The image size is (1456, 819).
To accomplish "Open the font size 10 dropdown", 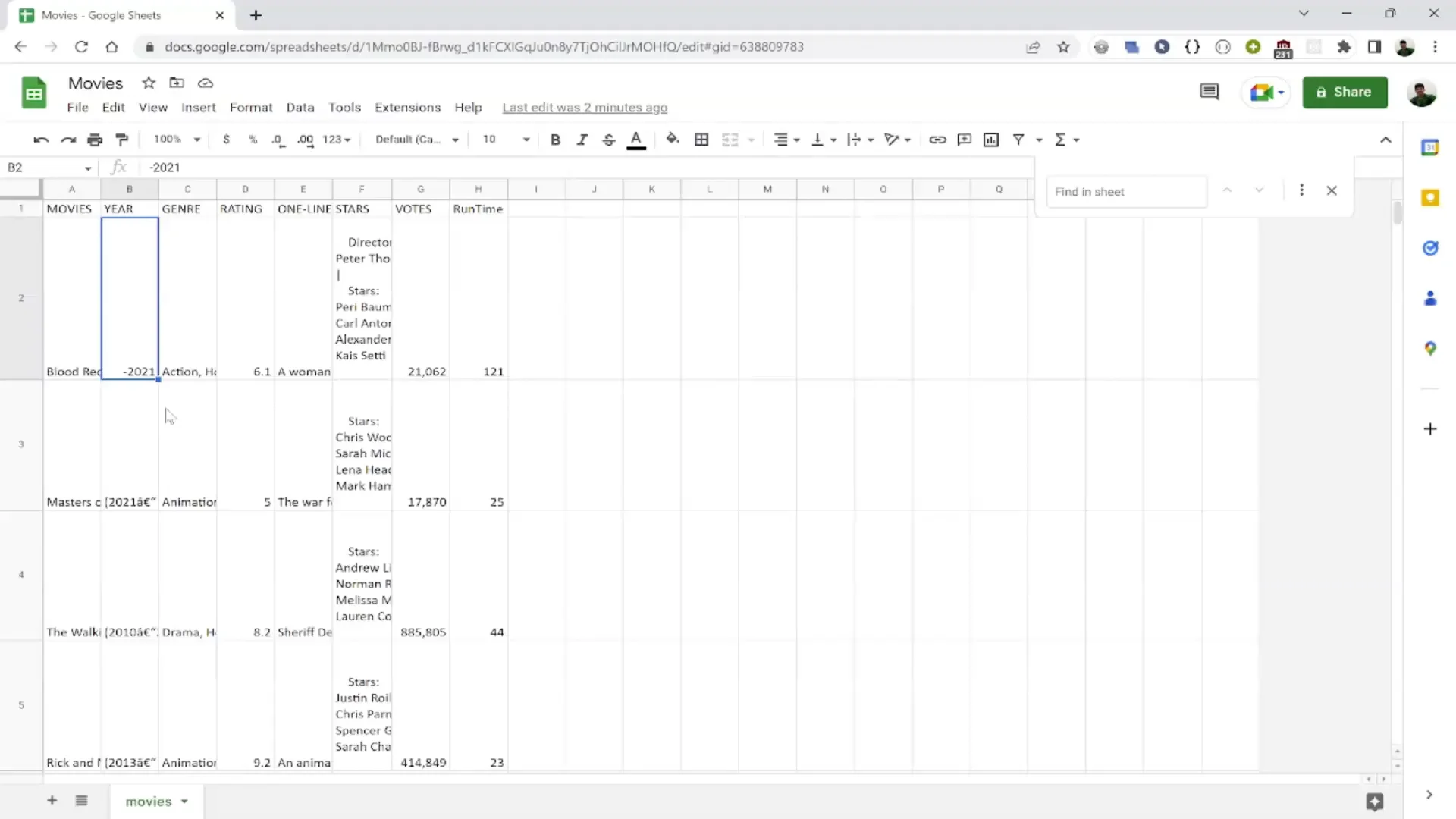I will 506,140.
